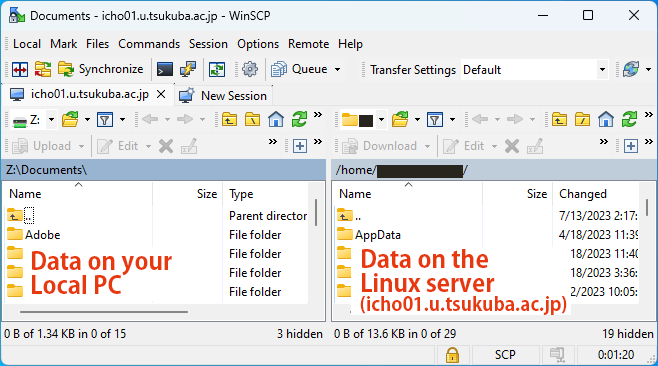Open the Terminal console icon
The image size is (658, 366).
[165, 69]
